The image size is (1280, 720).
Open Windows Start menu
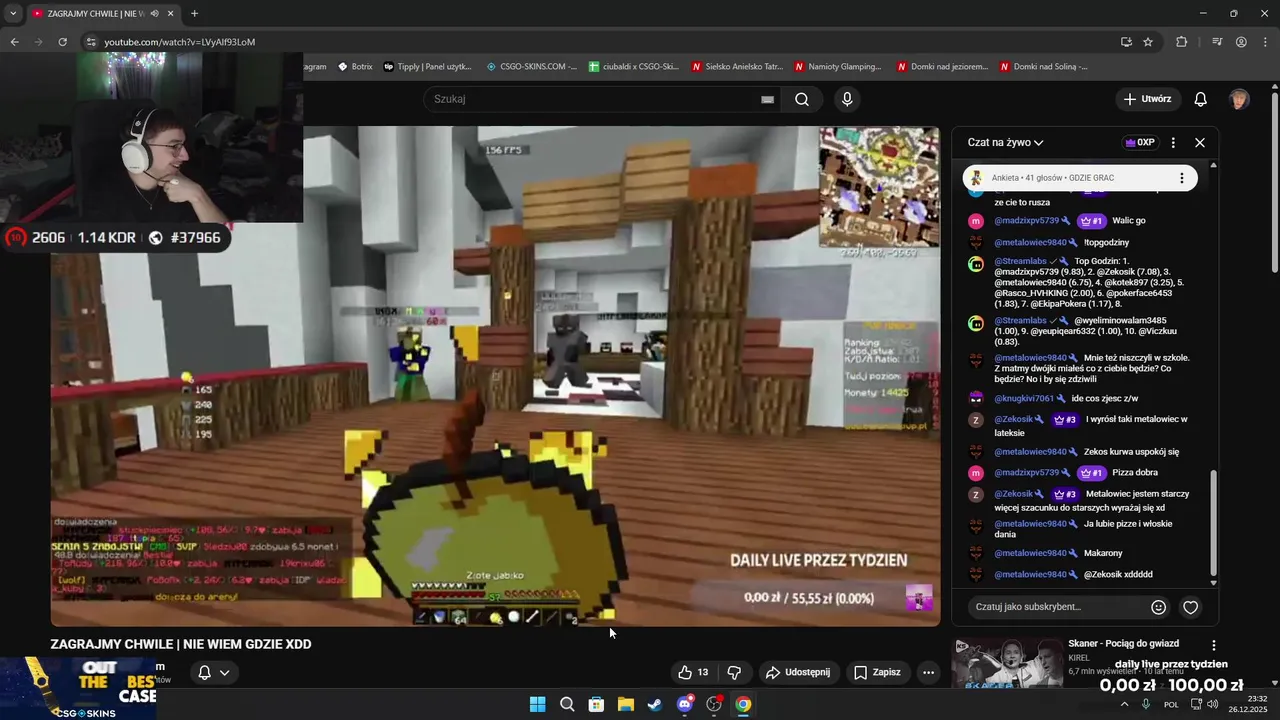(x=537, y=704)
